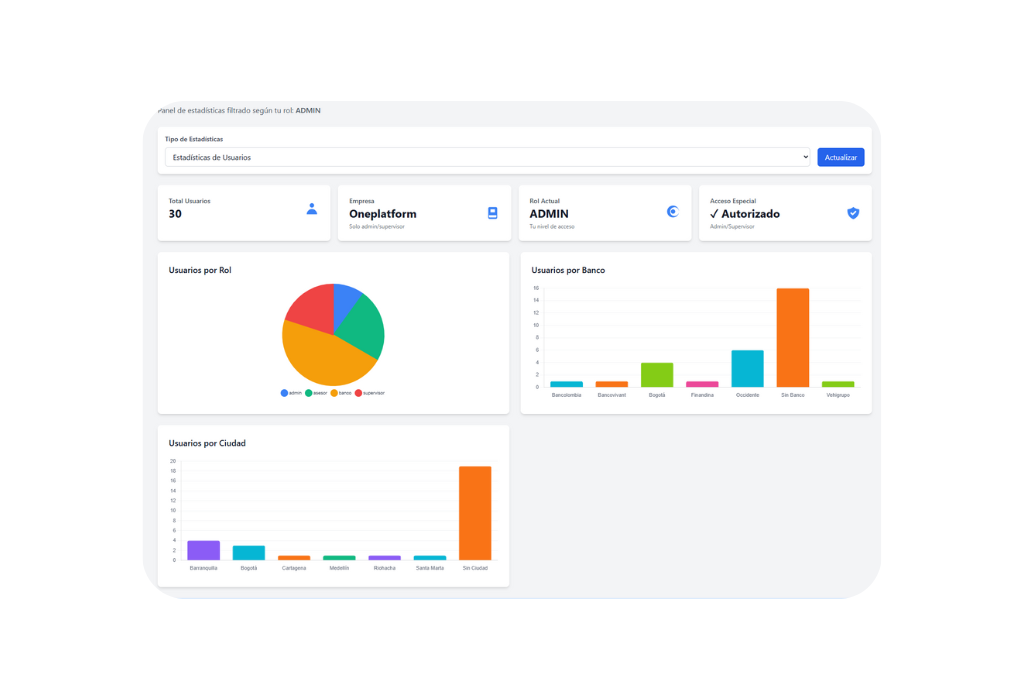This screenshot has width=1024, height=700.
Task: Click the Sin Ciudad bar in city chart
Action: 475,513
